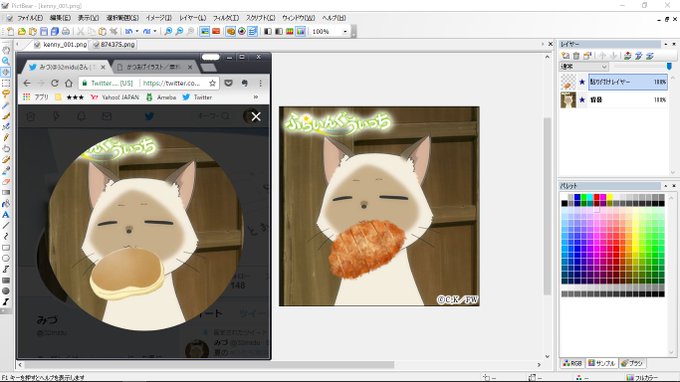
Task: Select the rectangular selection tool
Action: click(x=6, y=83)
